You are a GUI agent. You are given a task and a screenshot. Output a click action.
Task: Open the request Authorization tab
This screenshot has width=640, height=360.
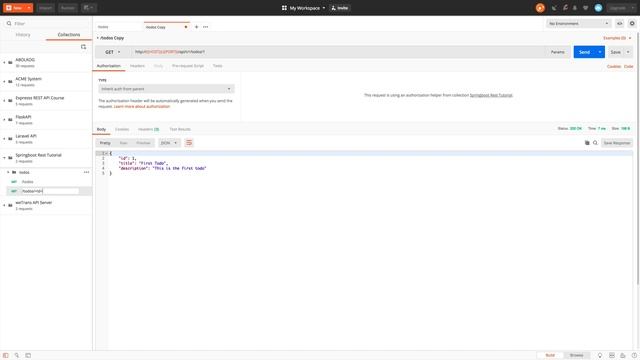[109, 66]
